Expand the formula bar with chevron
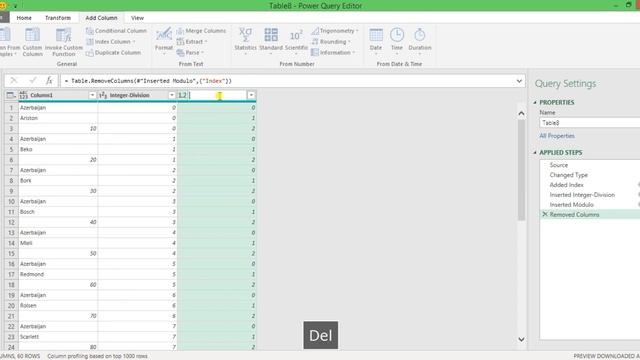 point(519,81)
